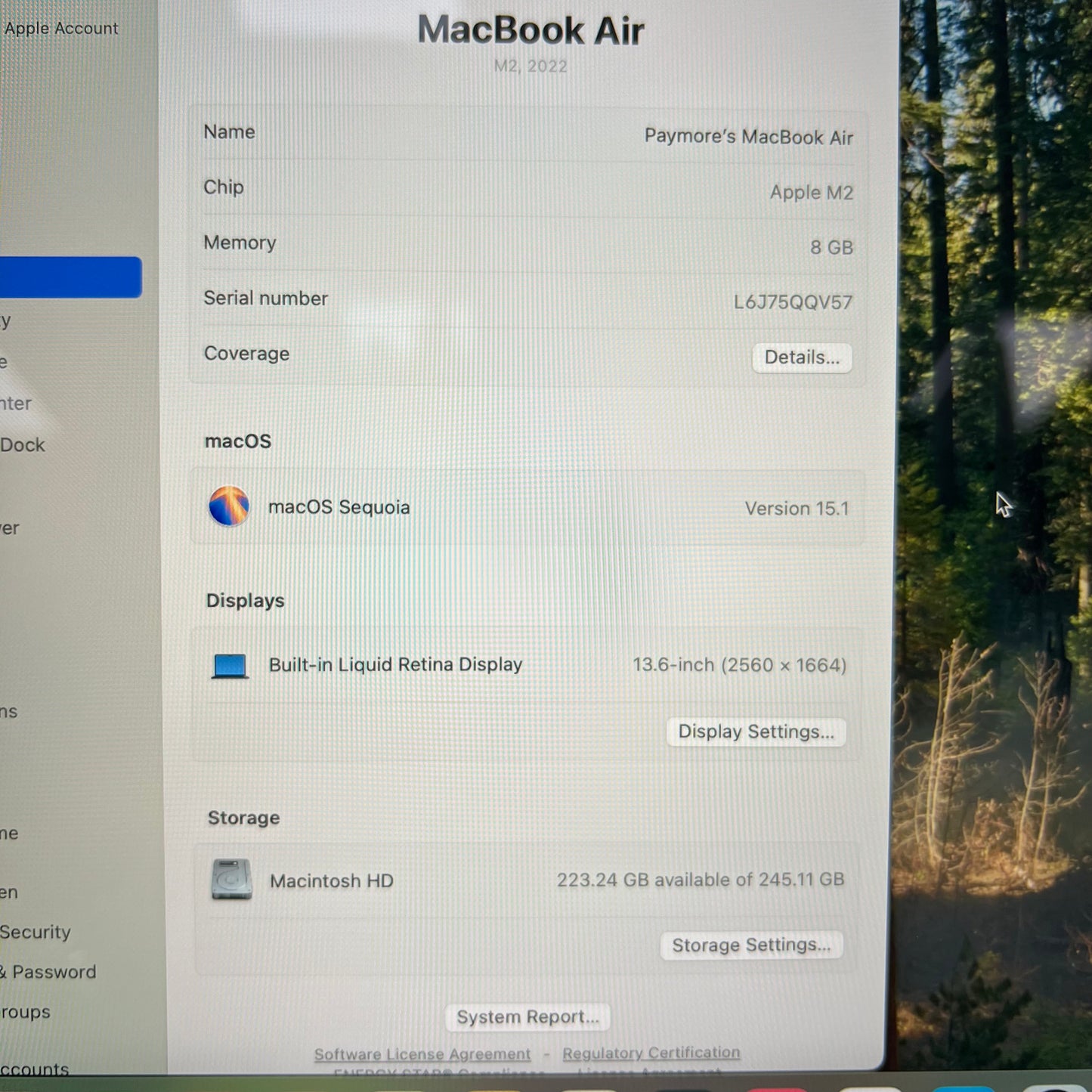Click the Built-in Liquid Retina Display icon
The height and width of the screenshot is (1092, 1092).
tap(229, 665)
